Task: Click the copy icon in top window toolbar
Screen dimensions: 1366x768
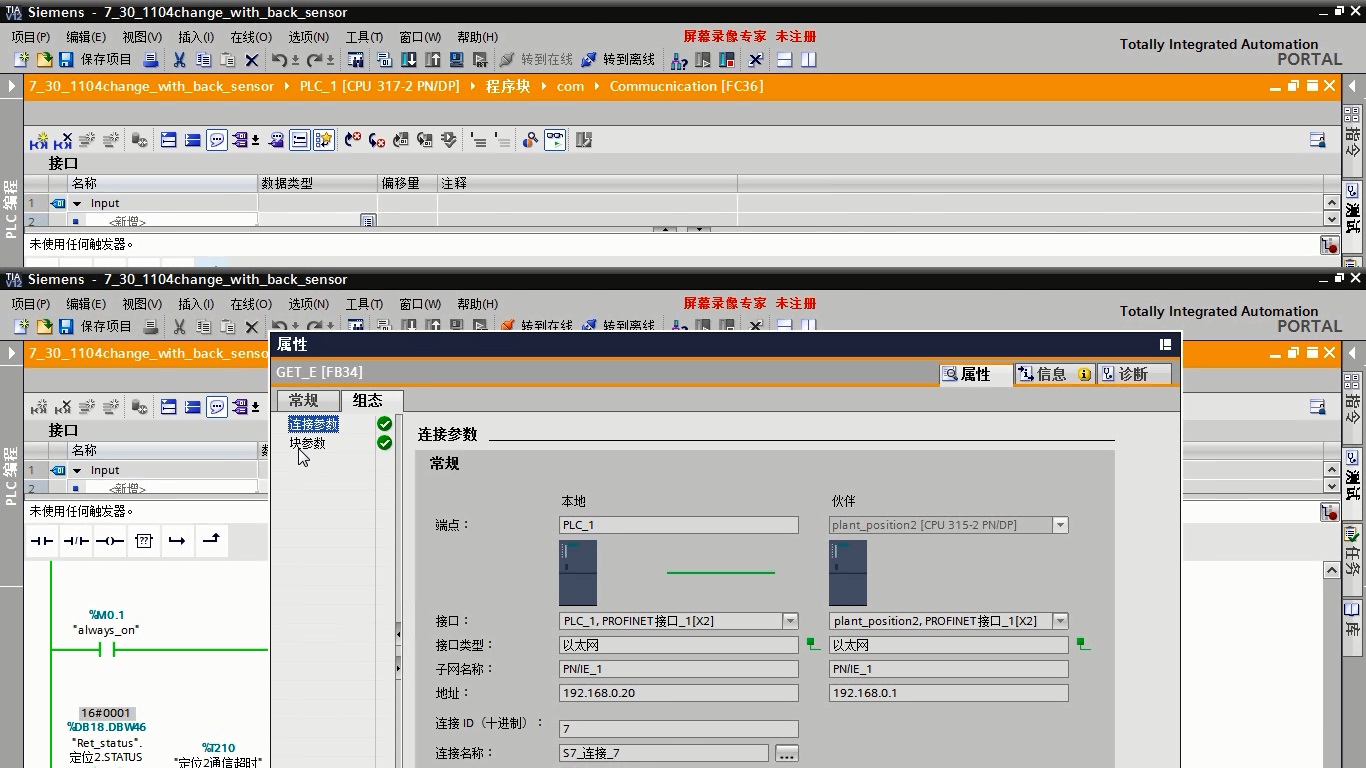Action: coord(204,60)
